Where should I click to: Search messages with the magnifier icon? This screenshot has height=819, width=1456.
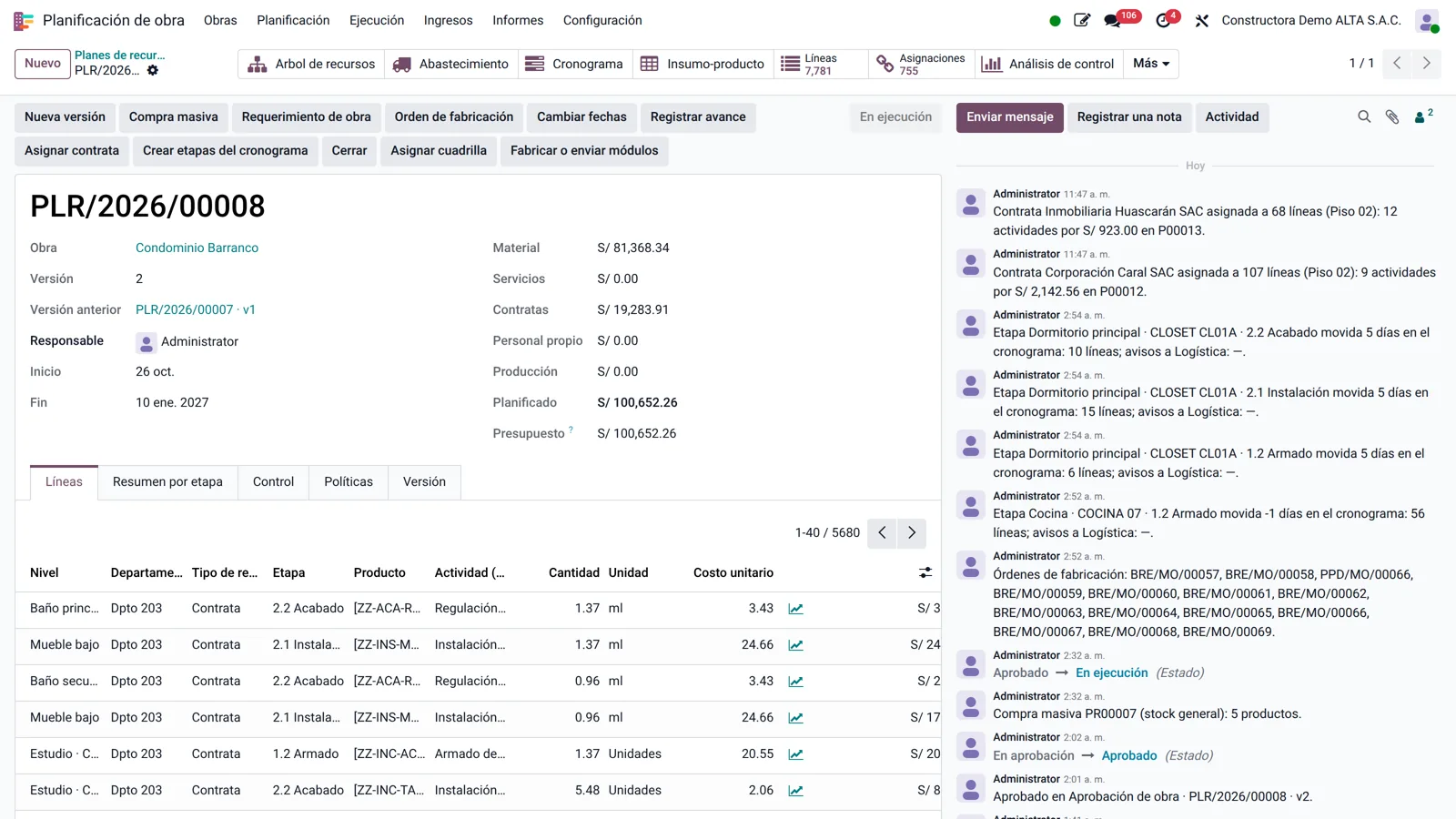1364,116
